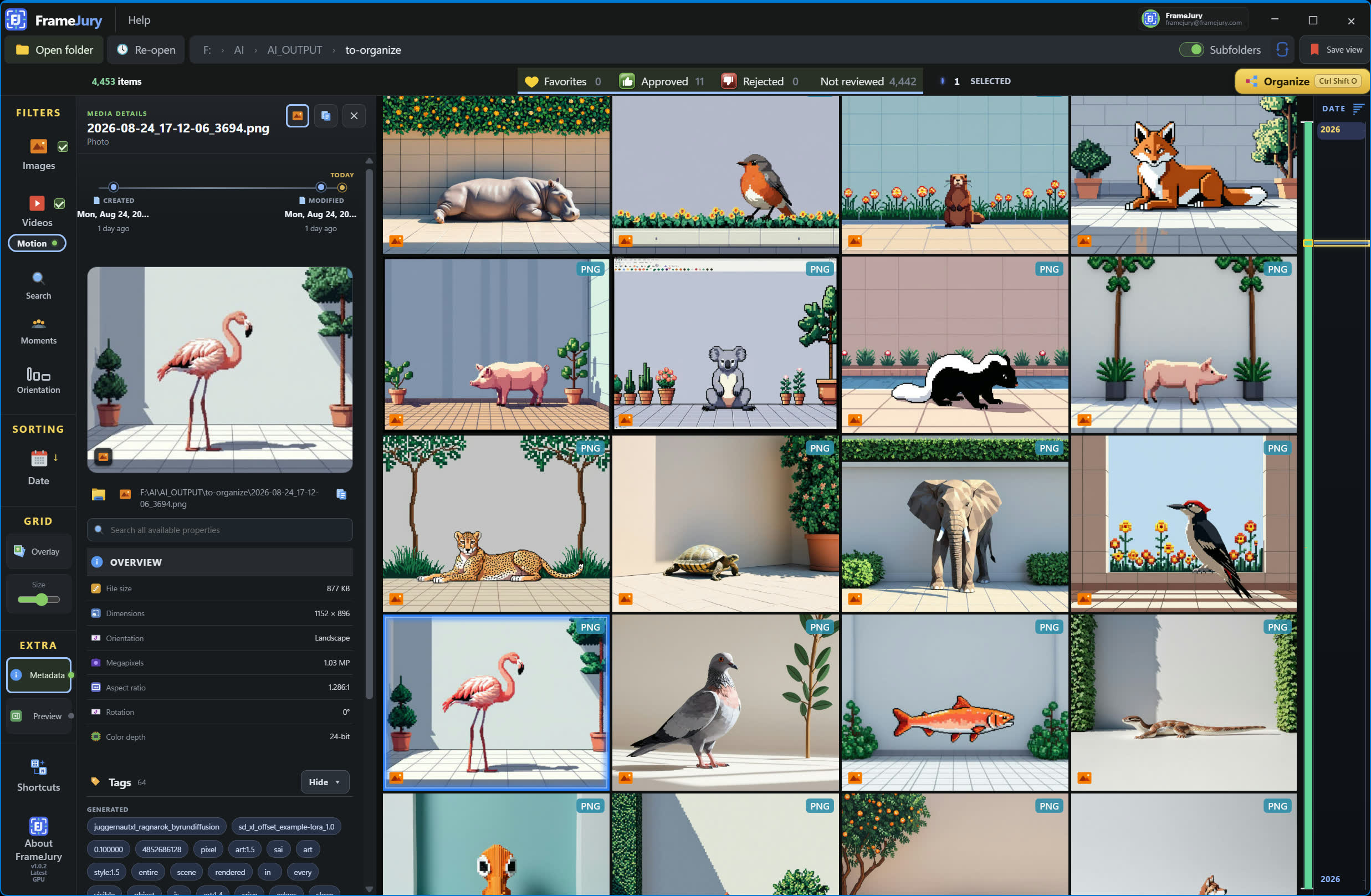
Task: Click the image type icon on preview flamingo
Action: 103,456
